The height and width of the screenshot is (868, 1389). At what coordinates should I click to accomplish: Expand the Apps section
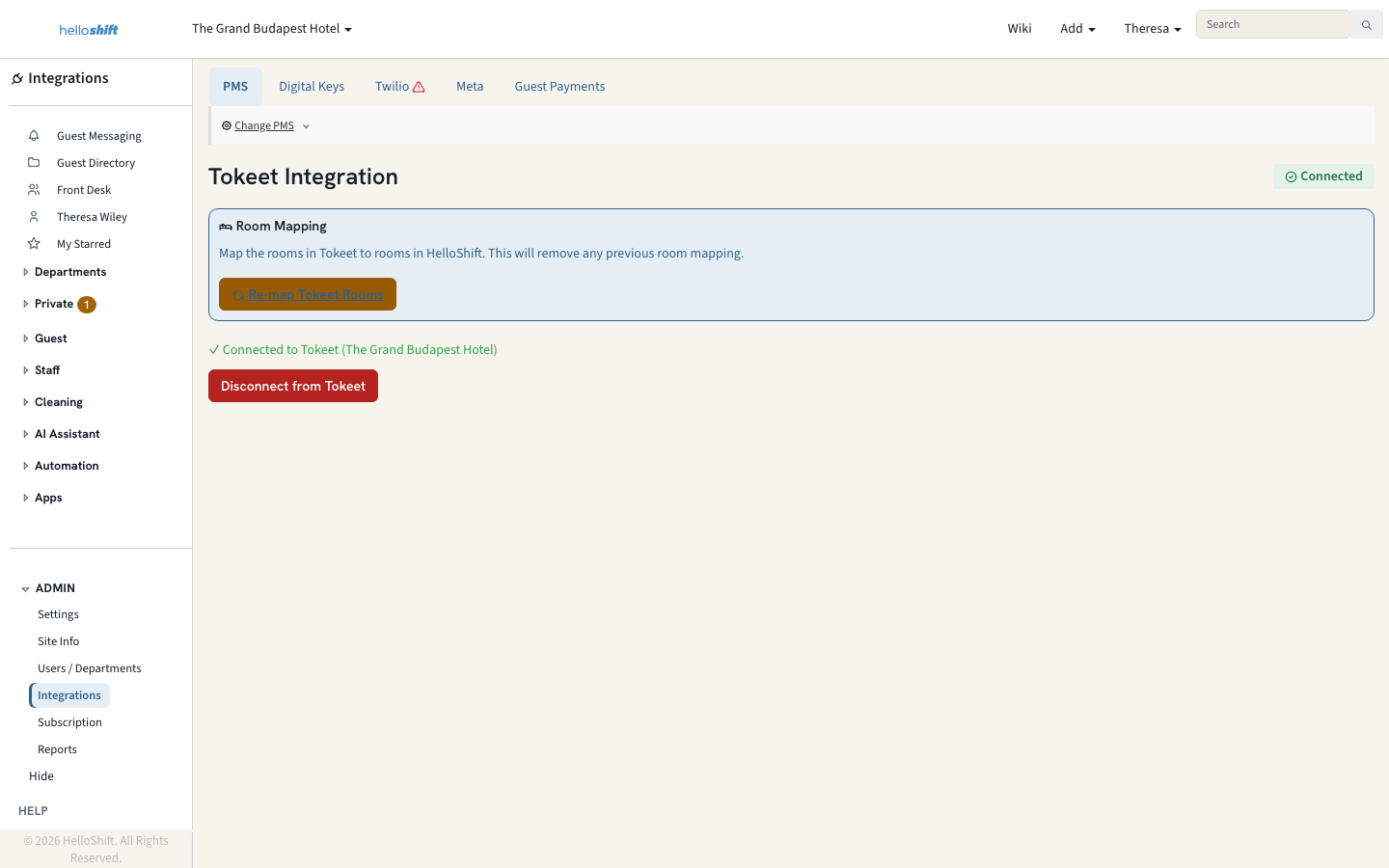26,498
